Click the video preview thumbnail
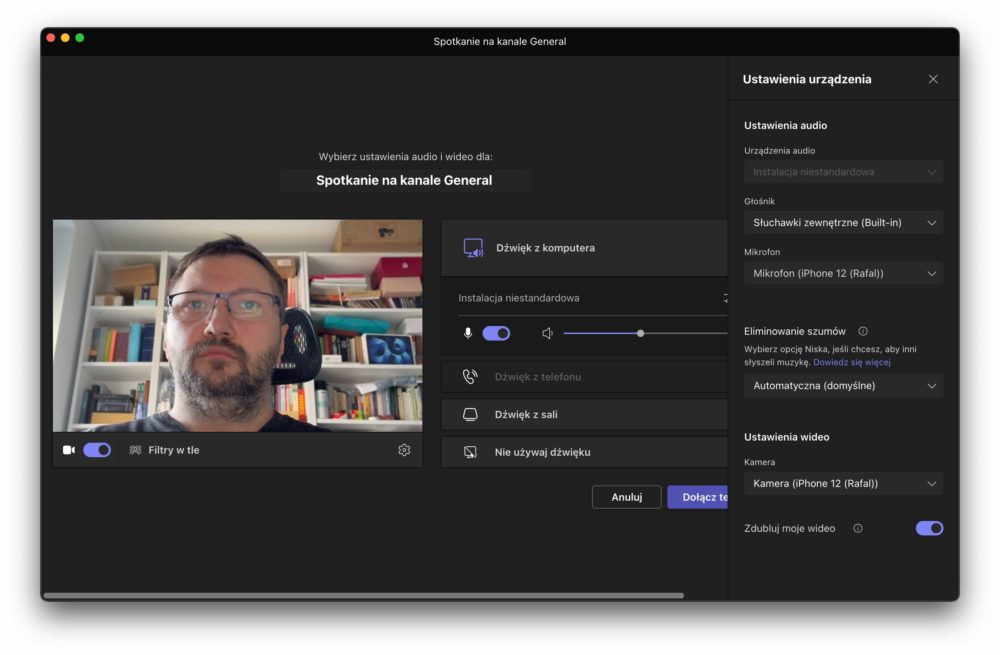 click(237, 326)
